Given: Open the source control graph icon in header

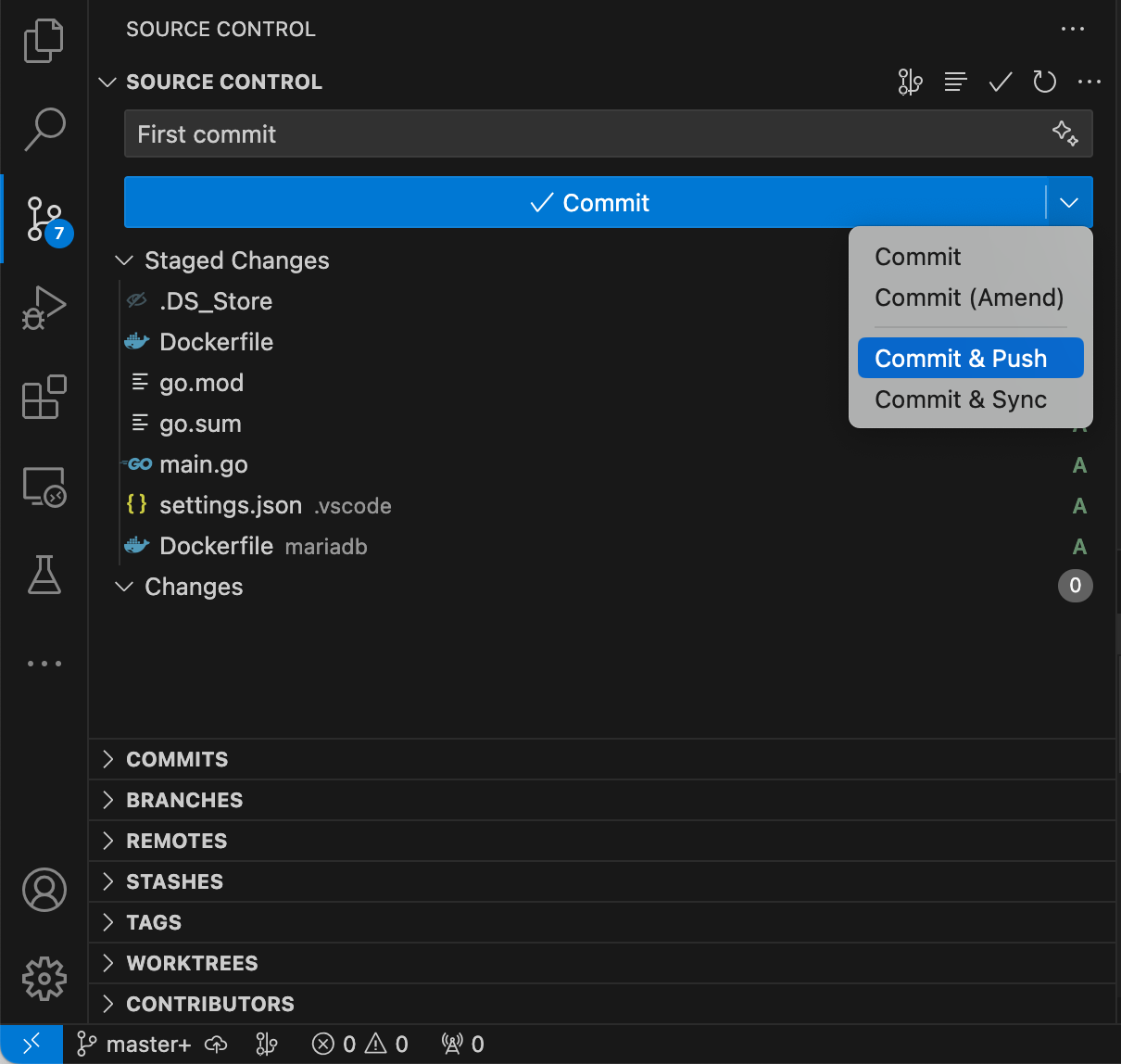Looking at the screenshot, I should pyautogui.click(x=910, y=82).
